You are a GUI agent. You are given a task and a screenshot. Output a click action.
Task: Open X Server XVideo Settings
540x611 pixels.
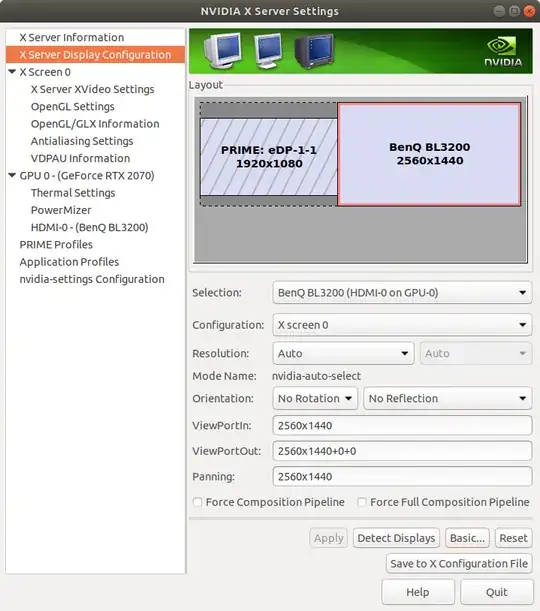point(92,89)
